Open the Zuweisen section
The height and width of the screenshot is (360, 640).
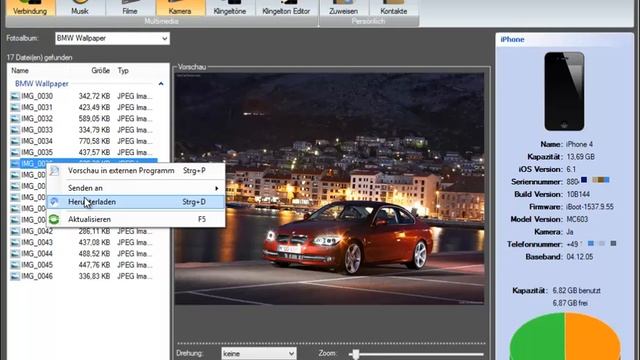tap(344, 8)
